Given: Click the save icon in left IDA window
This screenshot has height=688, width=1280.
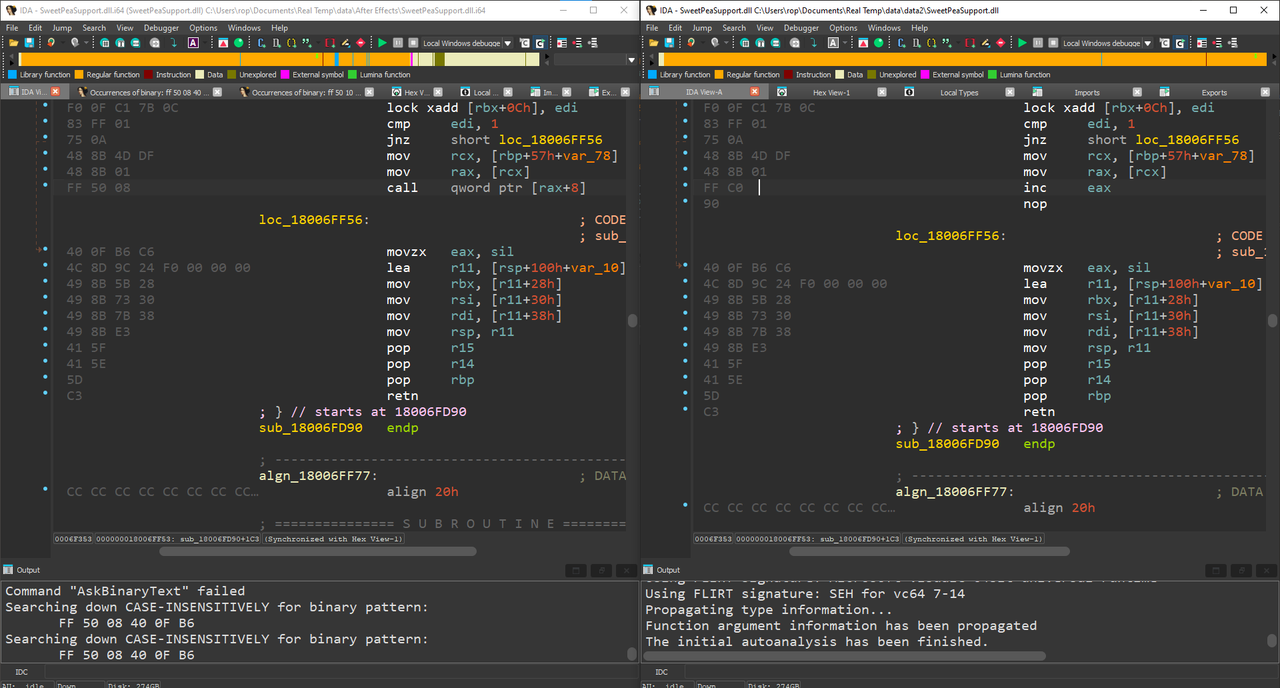Looking at the screenshot, I should (29, 43).
